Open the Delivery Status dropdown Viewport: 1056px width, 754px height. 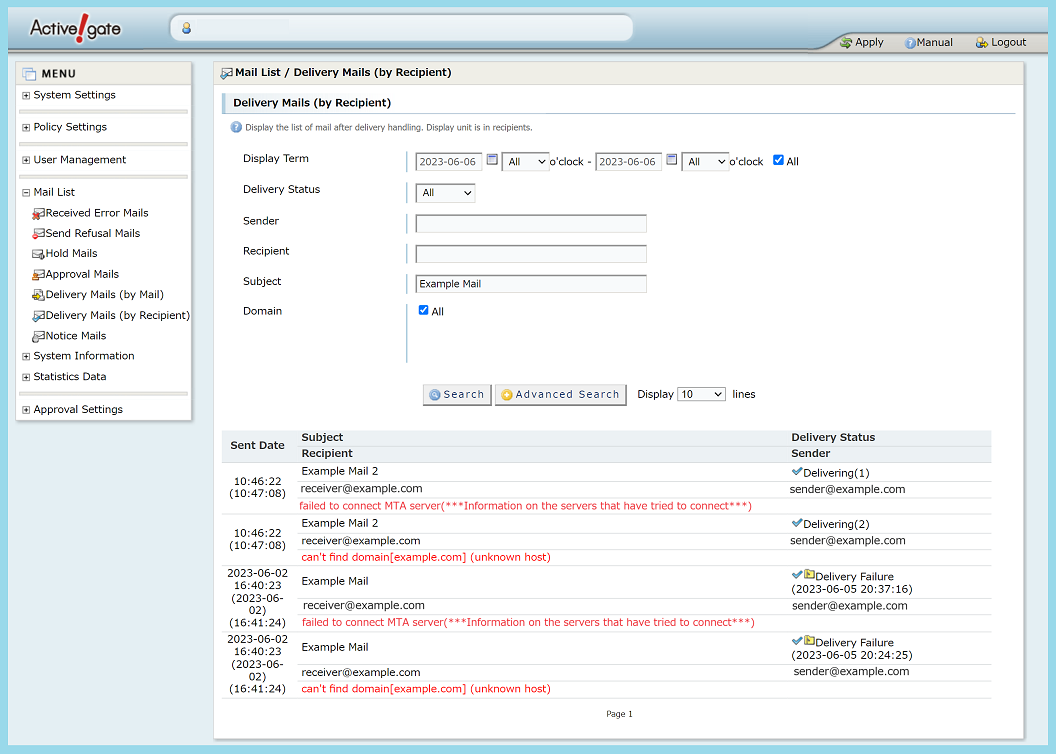click(x=445, y=193)
